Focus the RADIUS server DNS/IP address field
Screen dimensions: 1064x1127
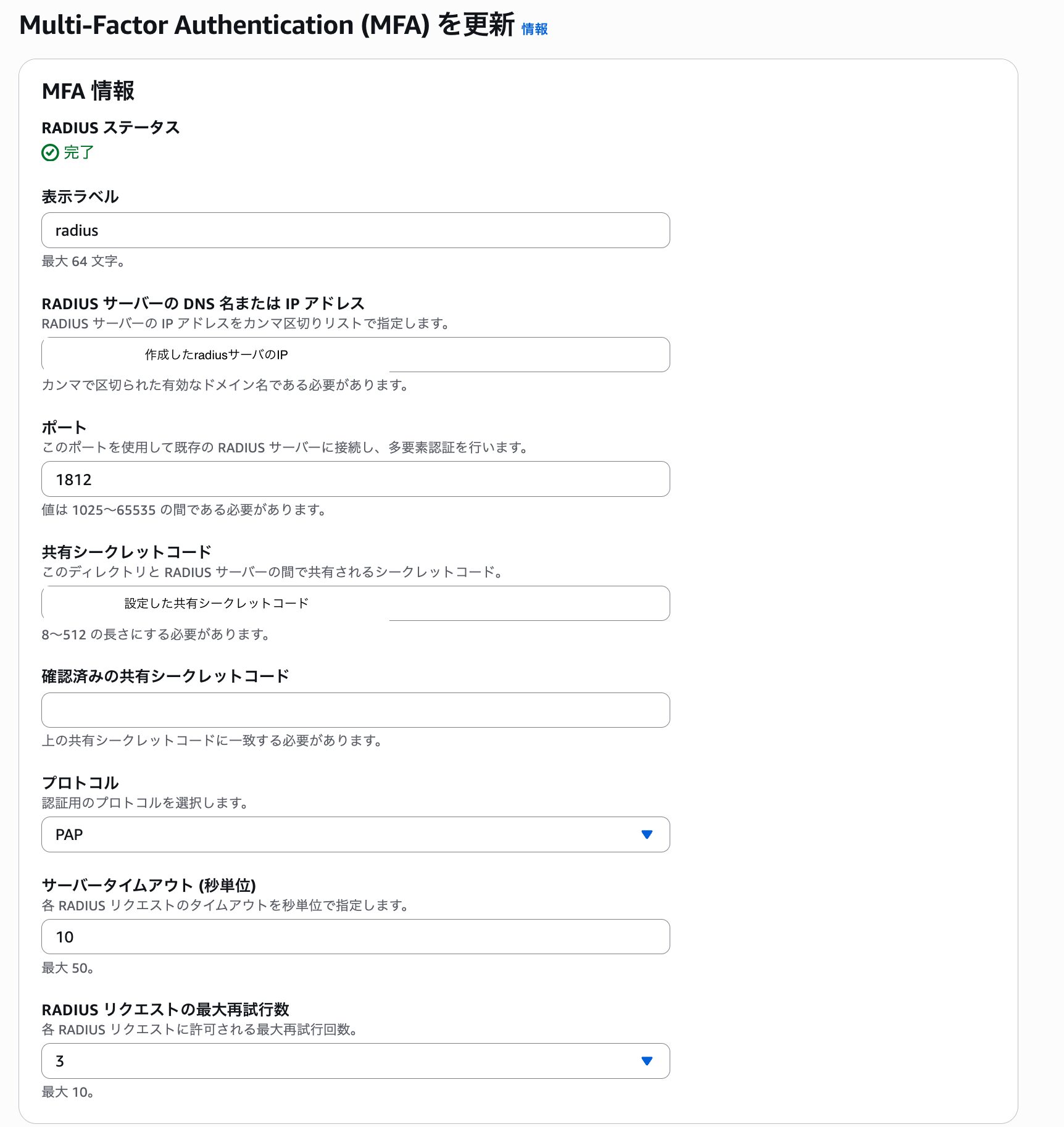tap(355, 355)
